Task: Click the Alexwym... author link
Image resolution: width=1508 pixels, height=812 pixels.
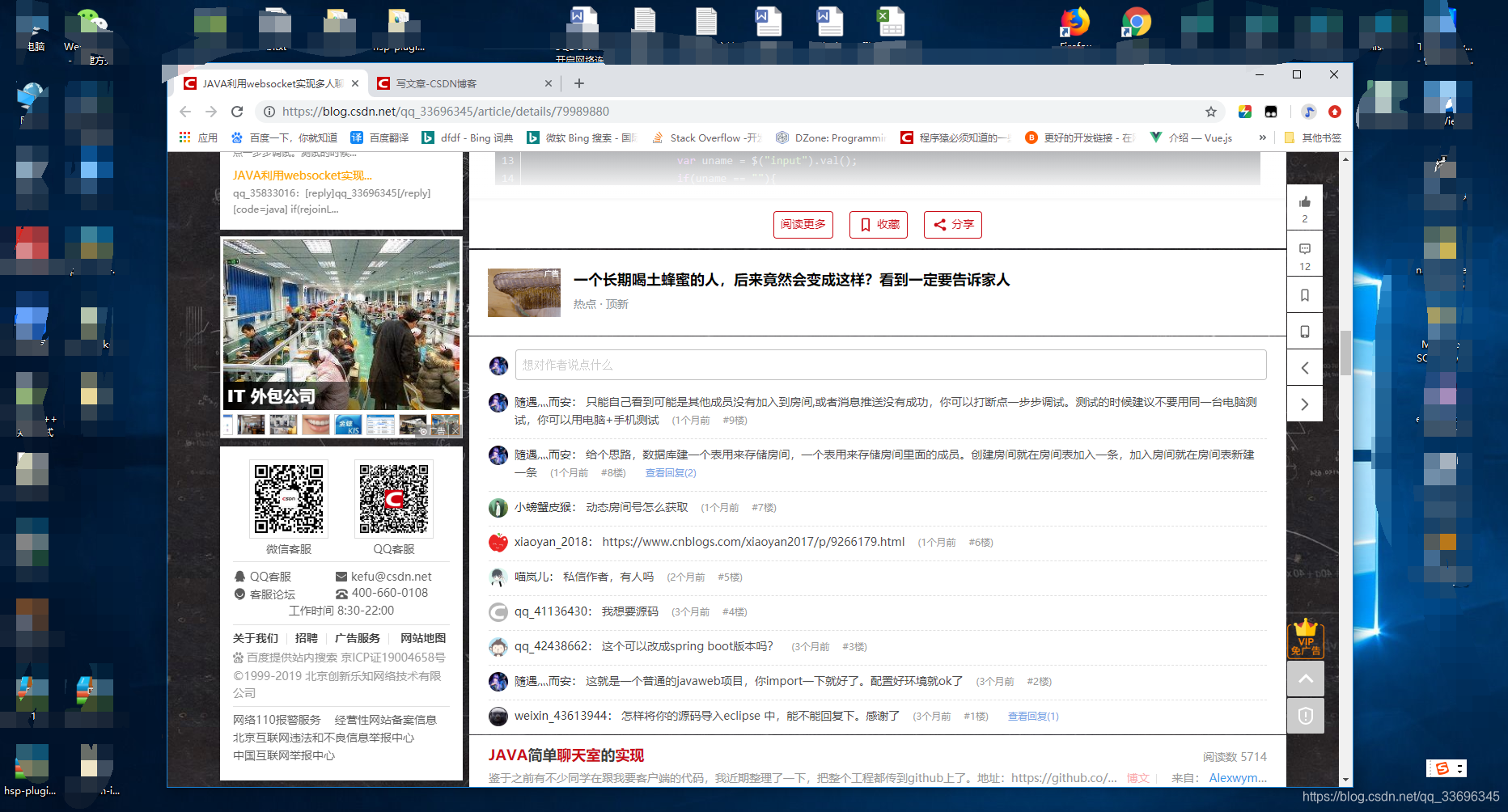Action: tap(1238, 778)
